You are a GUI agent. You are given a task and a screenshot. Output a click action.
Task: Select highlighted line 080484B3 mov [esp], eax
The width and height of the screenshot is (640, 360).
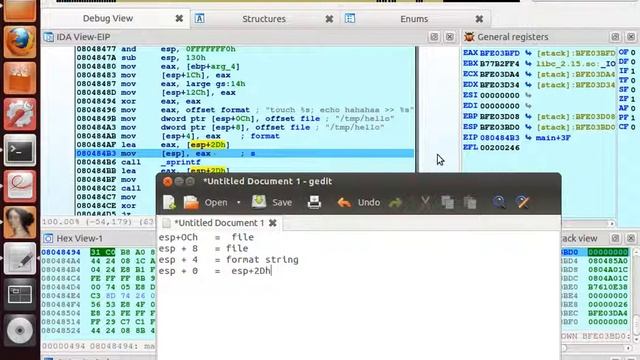click(245, 153)
